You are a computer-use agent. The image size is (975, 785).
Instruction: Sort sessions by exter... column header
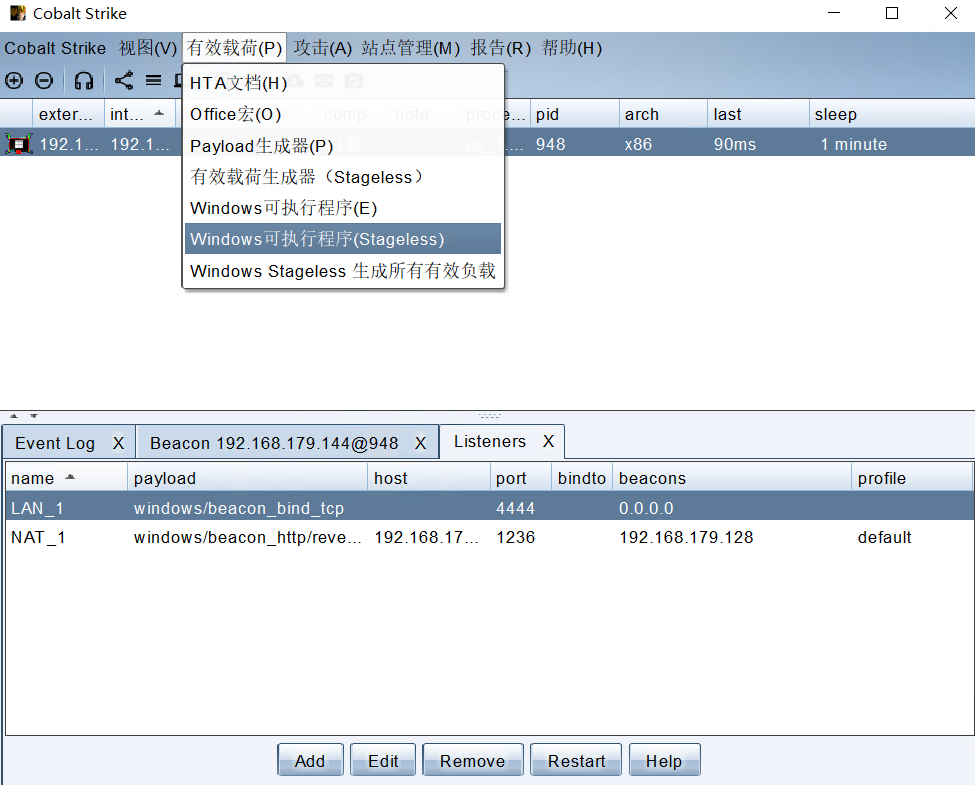[68, 114]
